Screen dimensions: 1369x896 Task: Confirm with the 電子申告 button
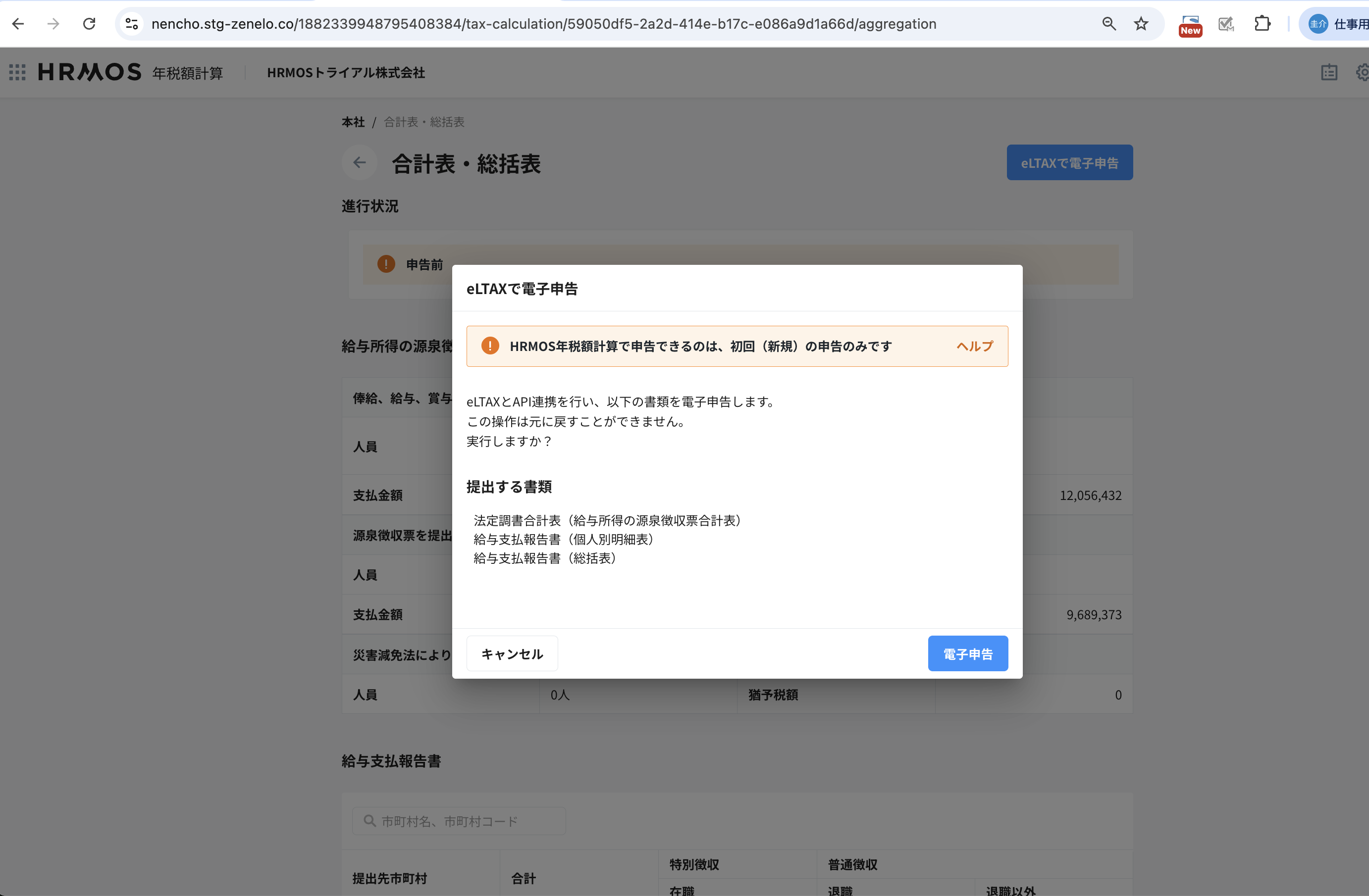(x=967, y=653)
